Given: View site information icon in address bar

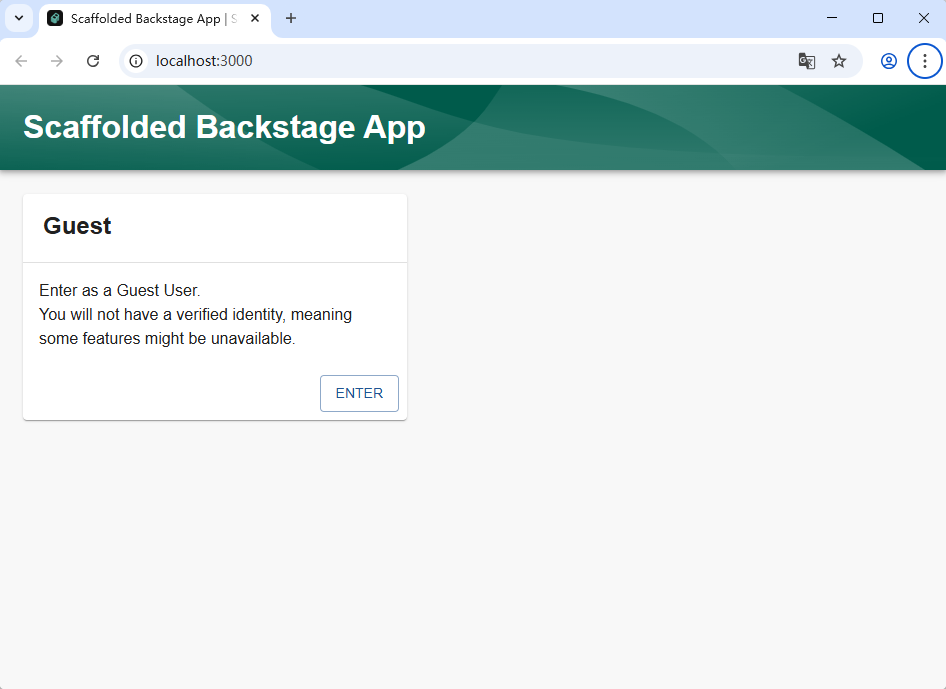Looking at the screenshot, I should 137,61.
